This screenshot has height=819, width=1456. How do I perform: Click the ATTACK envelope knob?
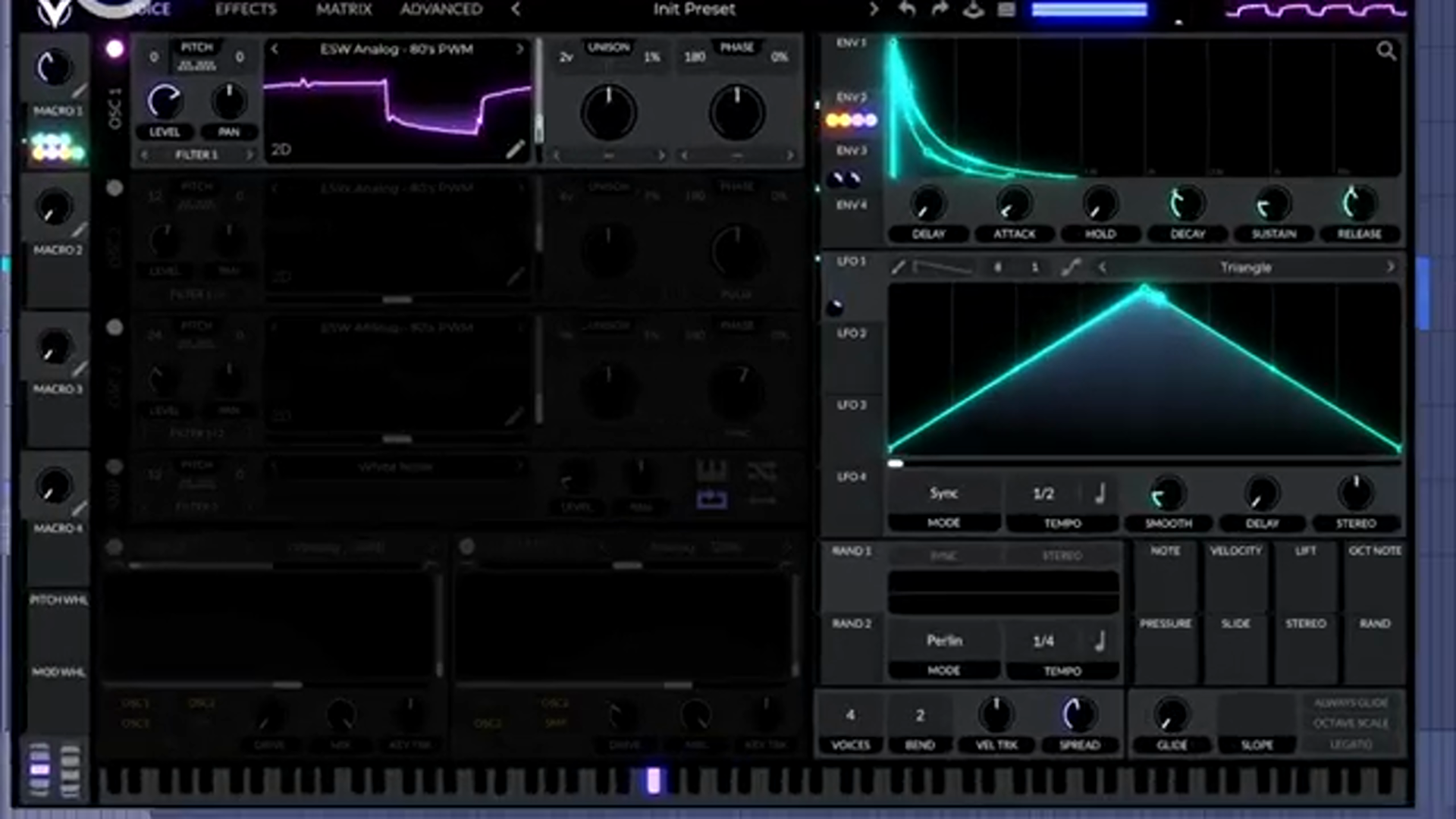coord(1014,204)
